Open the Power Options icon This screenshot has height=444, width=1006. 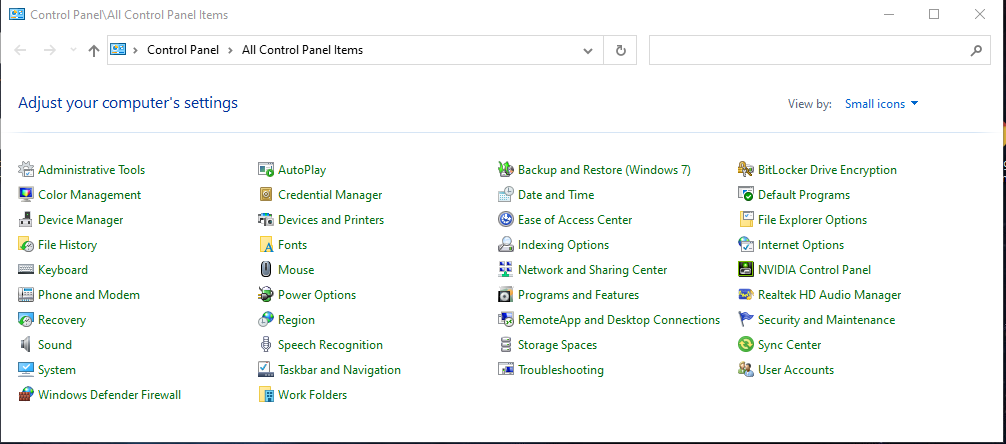(266, 295)
